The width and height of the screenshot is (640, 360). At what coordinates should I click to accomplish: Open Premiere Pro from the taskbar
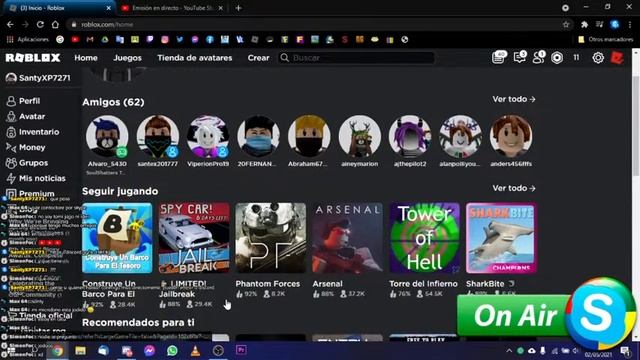click(241, 350)
